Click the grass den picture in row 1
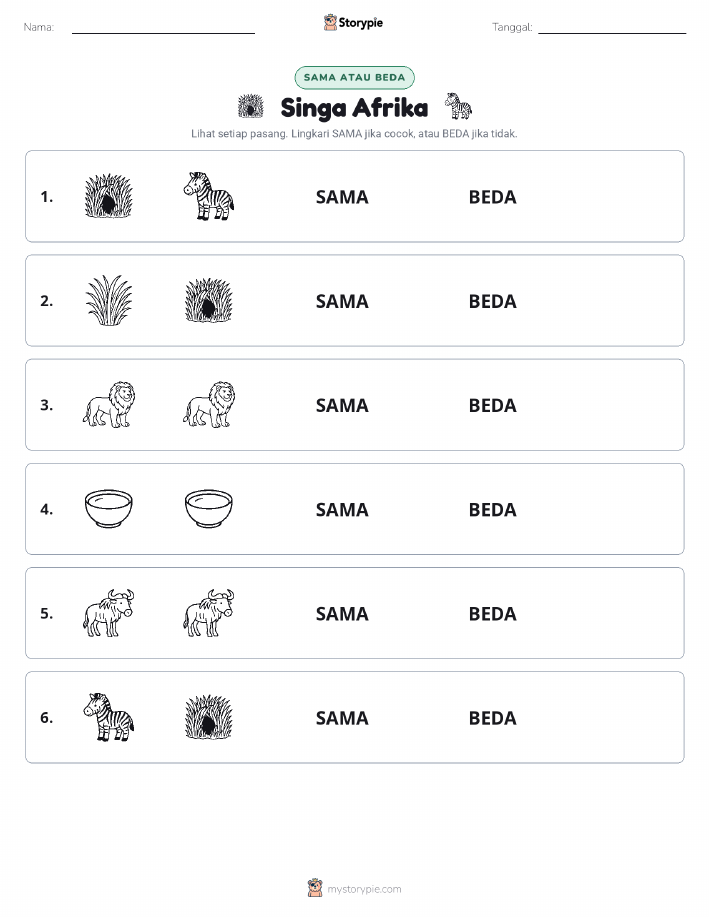The width and height of the screenshot is (709, 917). click(109, 196)
